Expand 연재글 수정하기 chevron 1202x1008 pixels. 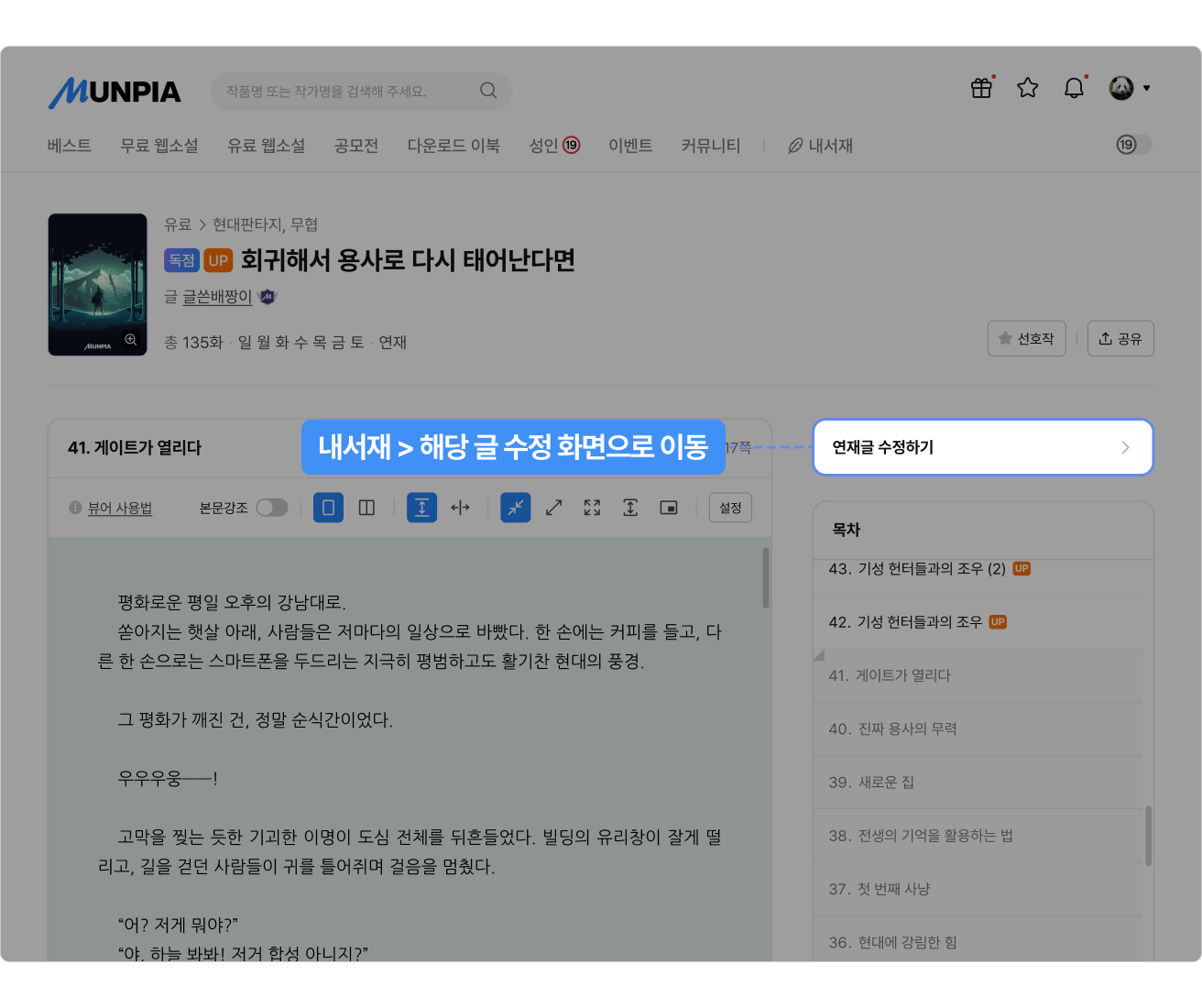point(1125,447)
